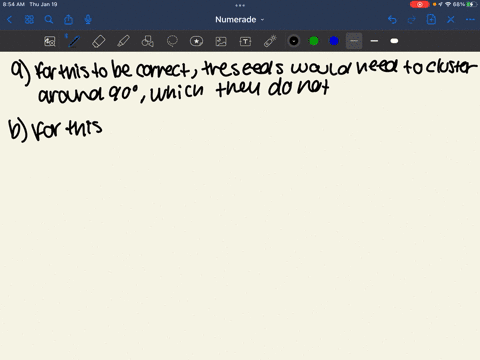The image size is (480, 360).
Task: Select the Pen tool
Action: point(74,41)
